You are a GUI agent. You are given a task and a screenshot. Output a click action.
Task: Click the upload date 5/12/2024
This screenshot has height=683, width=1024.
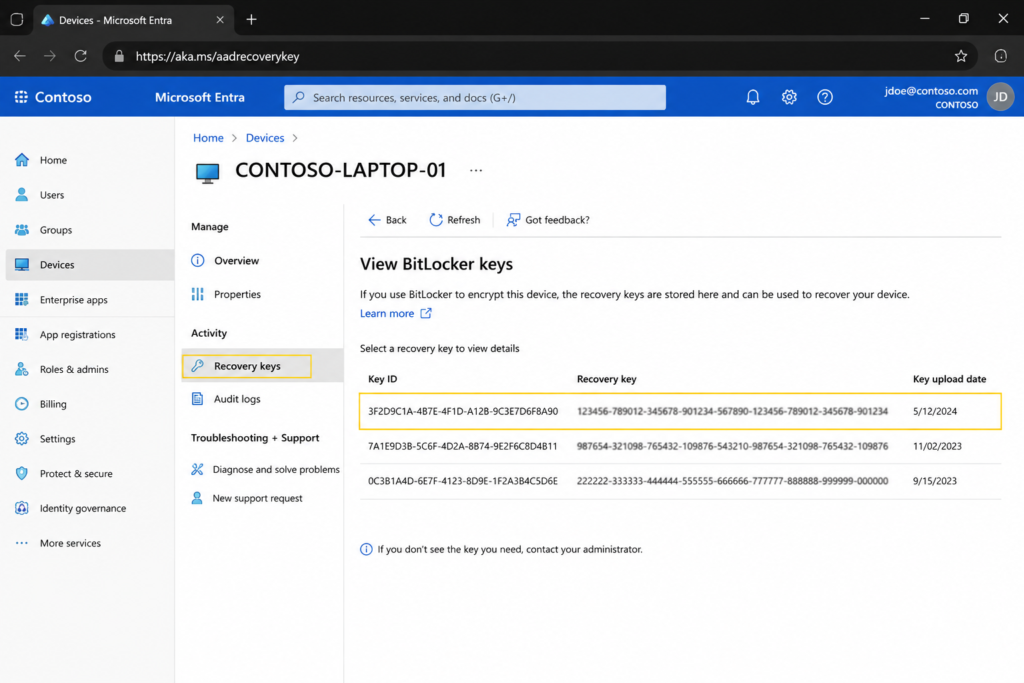pos(935,411)
